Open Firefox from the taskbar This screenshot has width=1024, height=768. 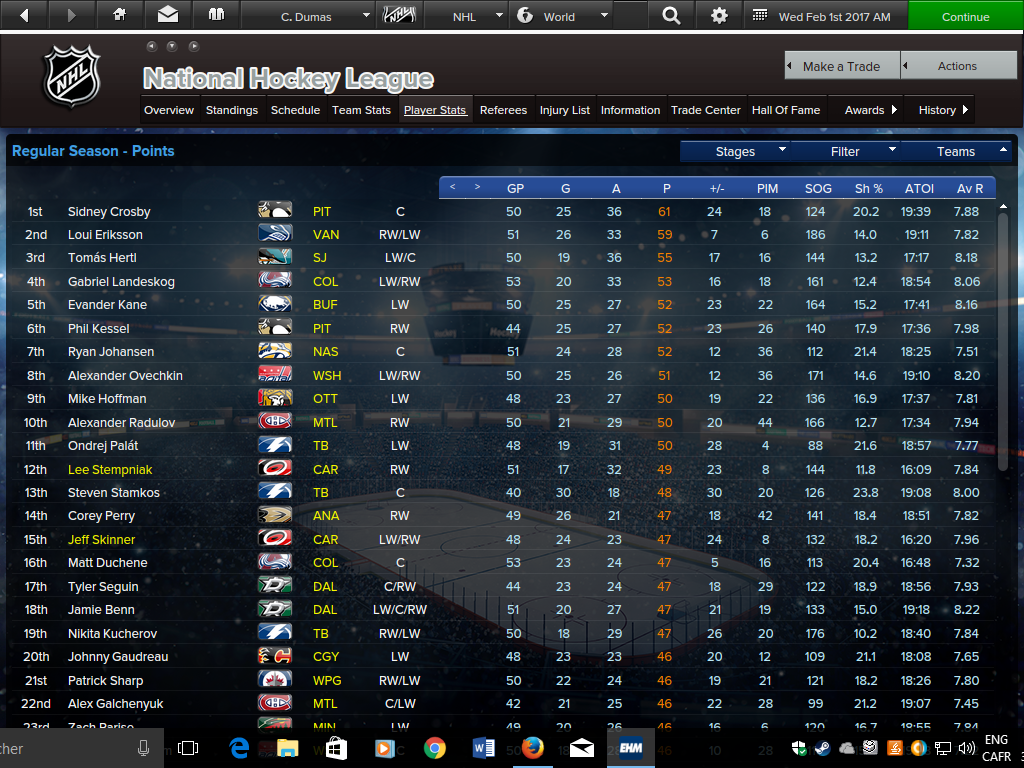532,748
